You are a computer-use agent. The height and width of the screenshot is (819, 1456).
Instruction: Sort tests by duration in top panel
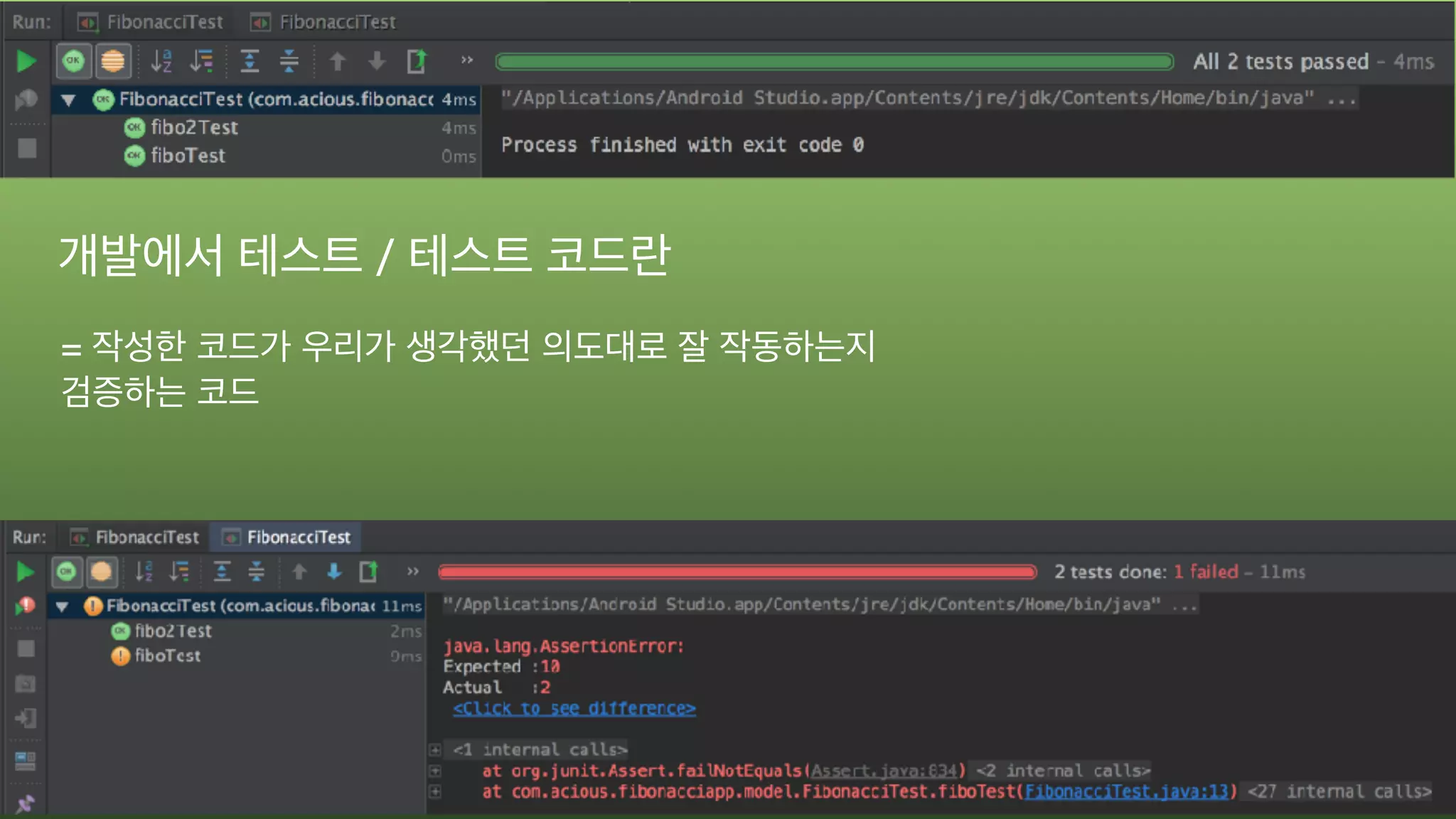(202, 61)
